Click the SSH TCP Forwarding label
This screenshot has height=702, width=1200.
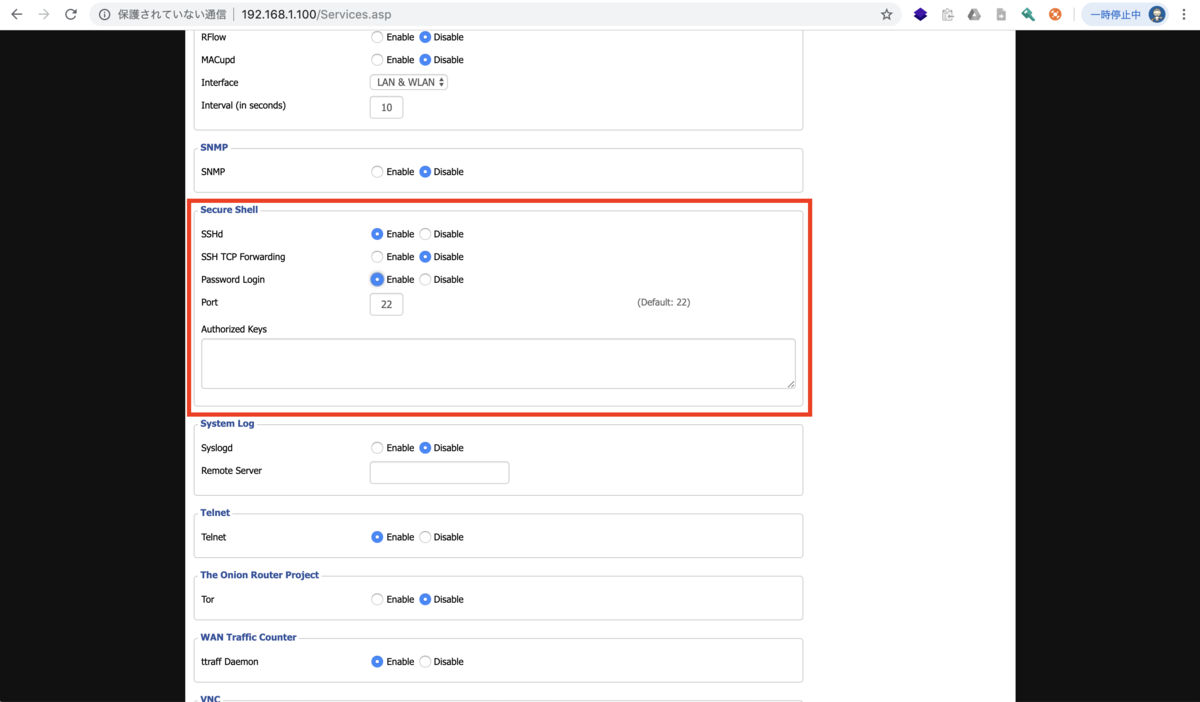click(243, 257)
